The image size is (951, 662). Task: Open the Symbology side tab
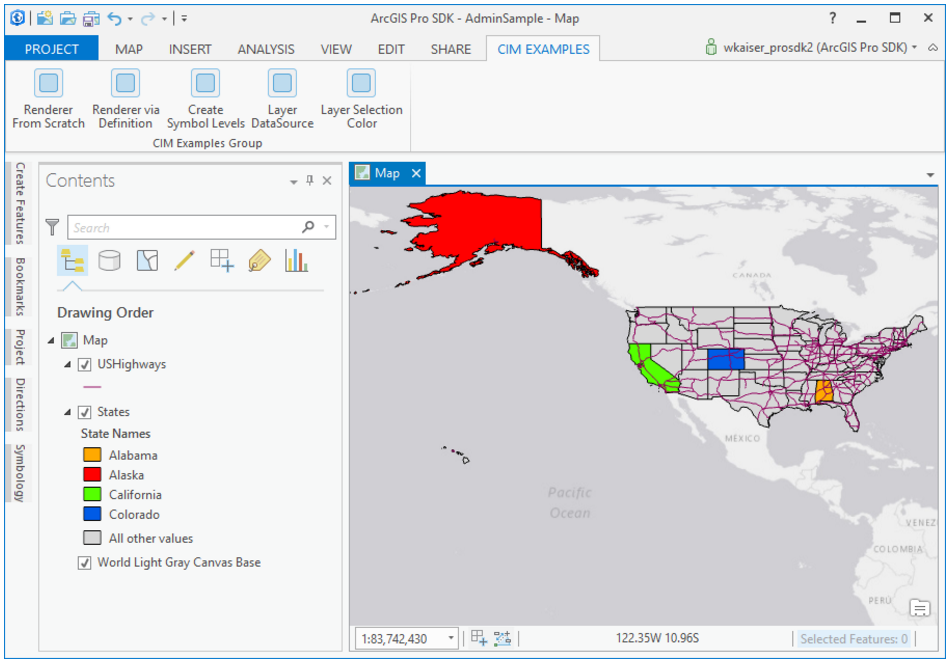tap(19, 473)
